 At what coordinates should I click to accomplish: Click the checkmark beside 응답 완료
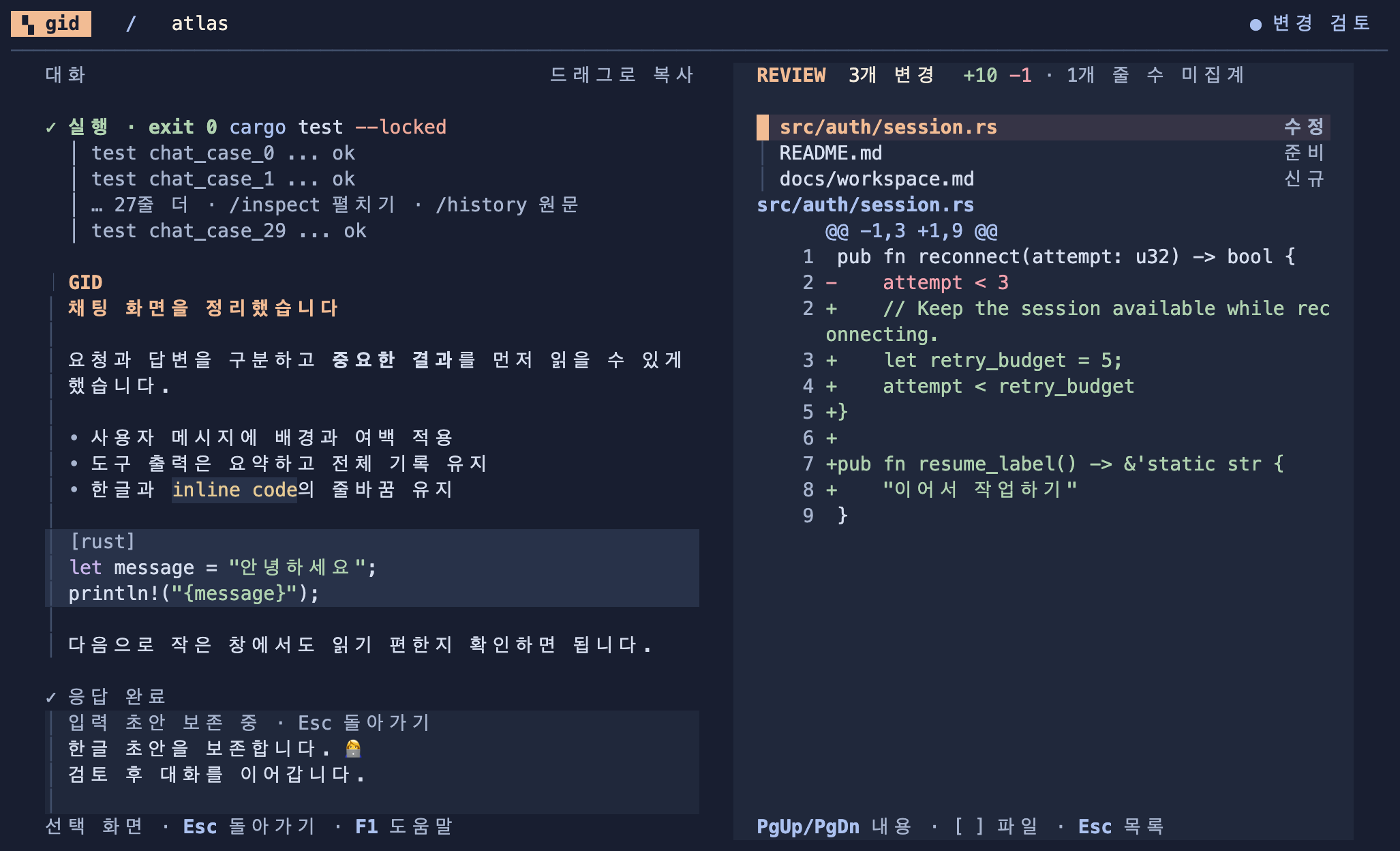[50, 697]
